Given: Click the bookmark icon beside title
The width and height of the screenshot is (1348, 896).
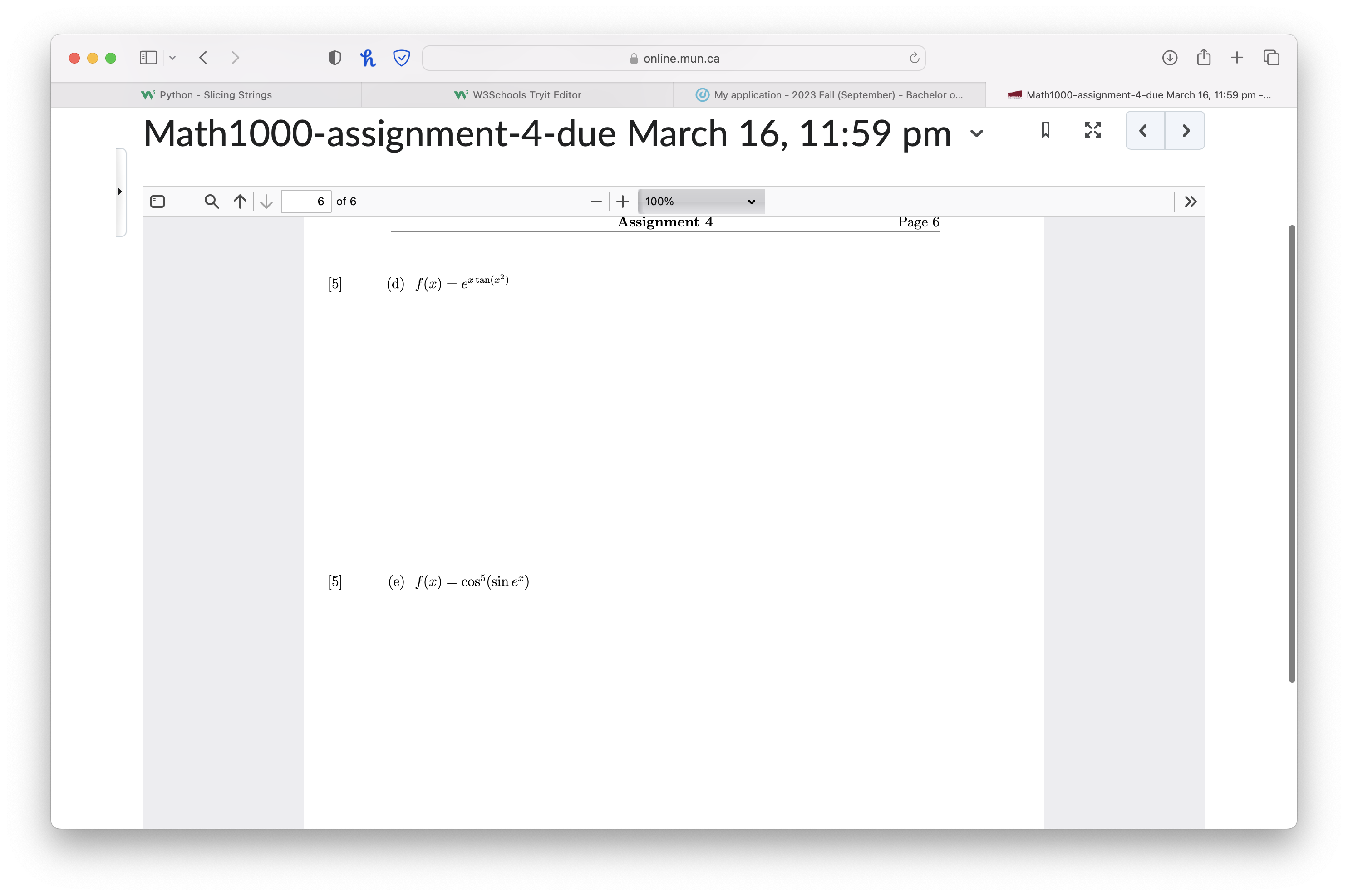Looking at the screenshot, I should (1045, 130).
